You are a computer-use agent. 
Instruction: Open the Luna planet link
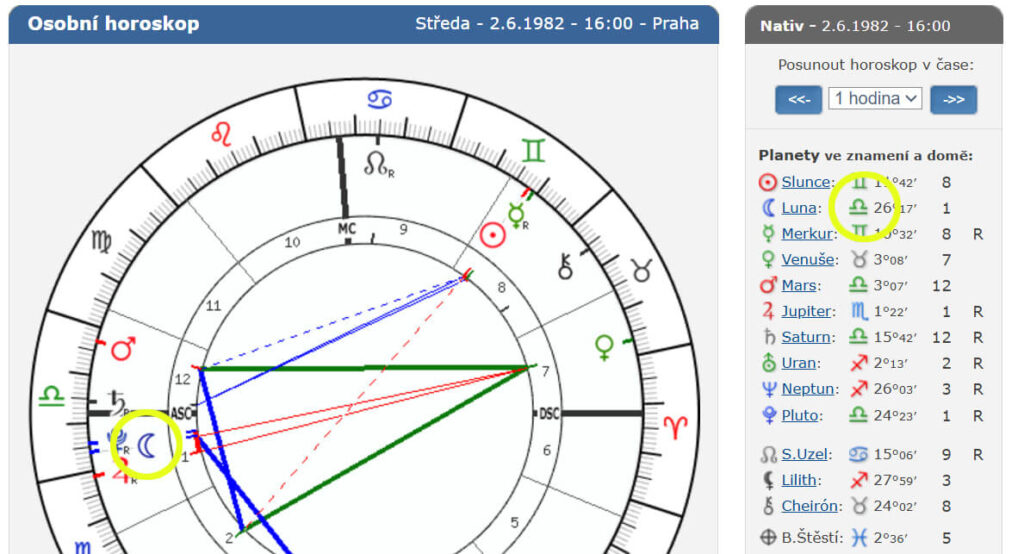coord(799,208)
